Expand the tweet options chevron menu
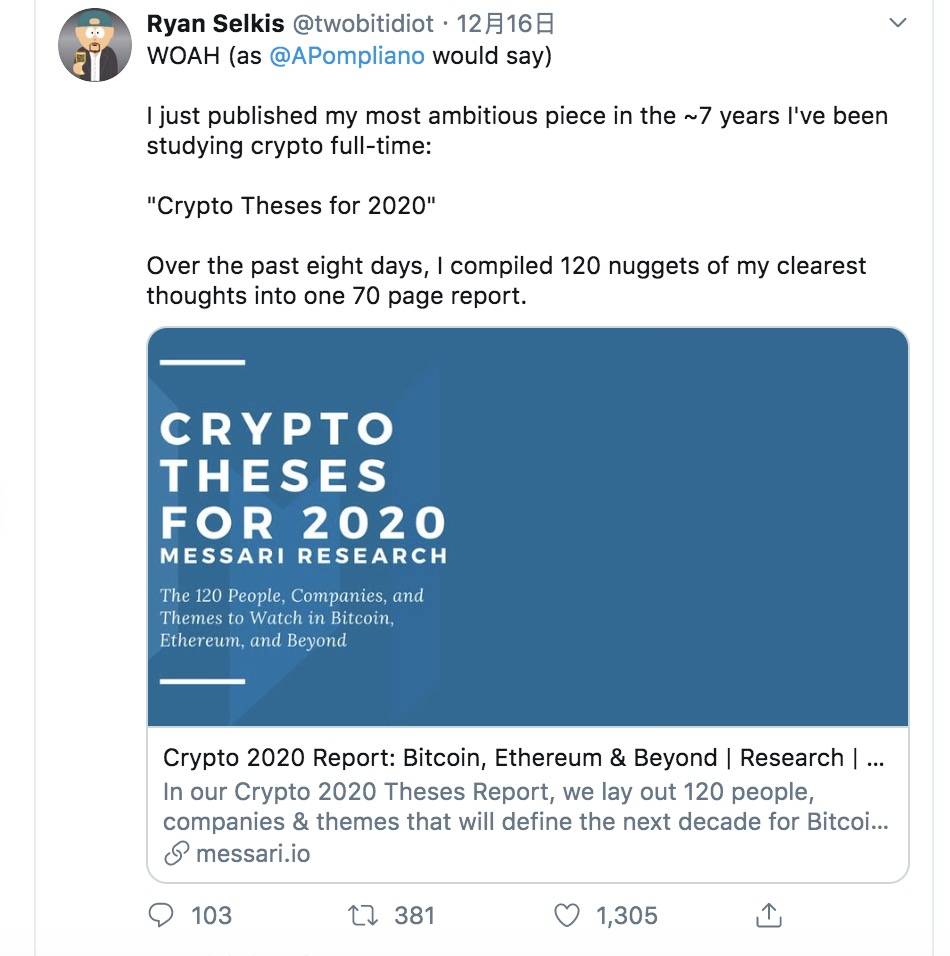This screenshot has width=950, height=956. pyautogui.click(x=897, y=23)
